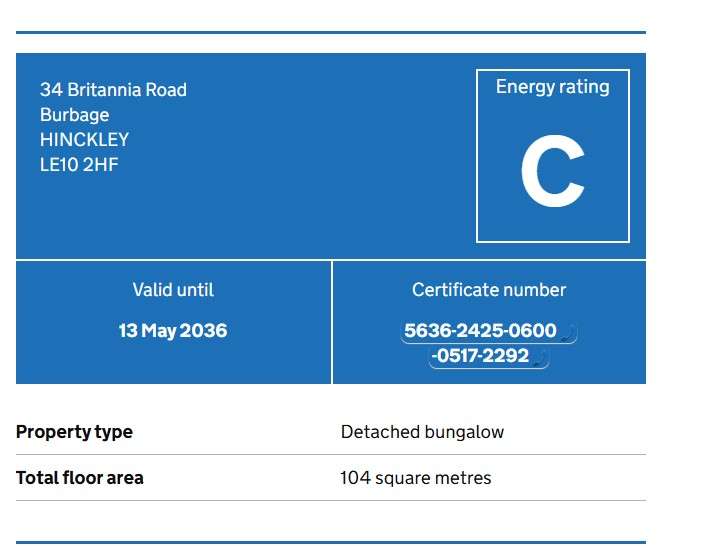This screenshot has width=703, height=559.
Task: Click the -0517-2292 certificate number link
Action: 480,356
